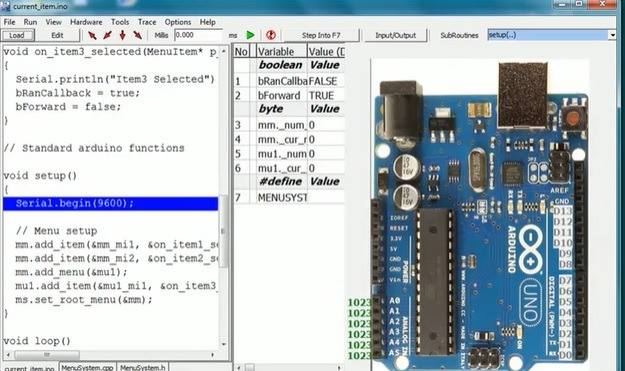Click the A5 analog value 1023

coord(360,355)
